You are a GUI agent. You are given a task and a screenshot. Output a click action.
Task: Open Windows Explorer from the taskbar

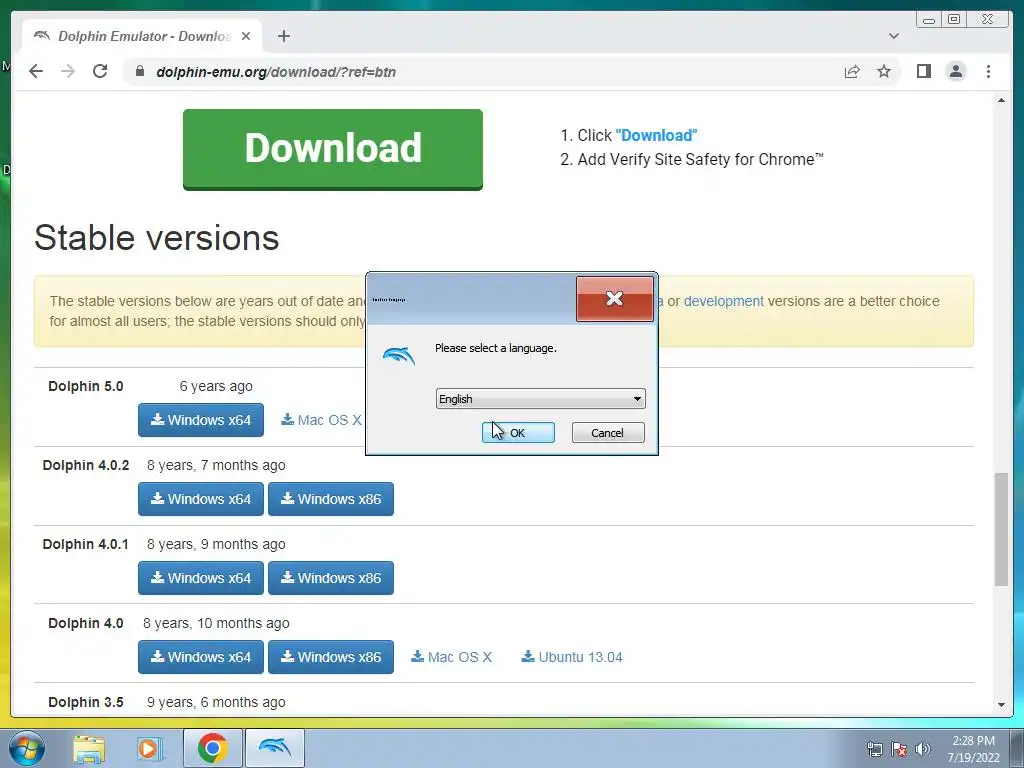[x=89, y=748]
